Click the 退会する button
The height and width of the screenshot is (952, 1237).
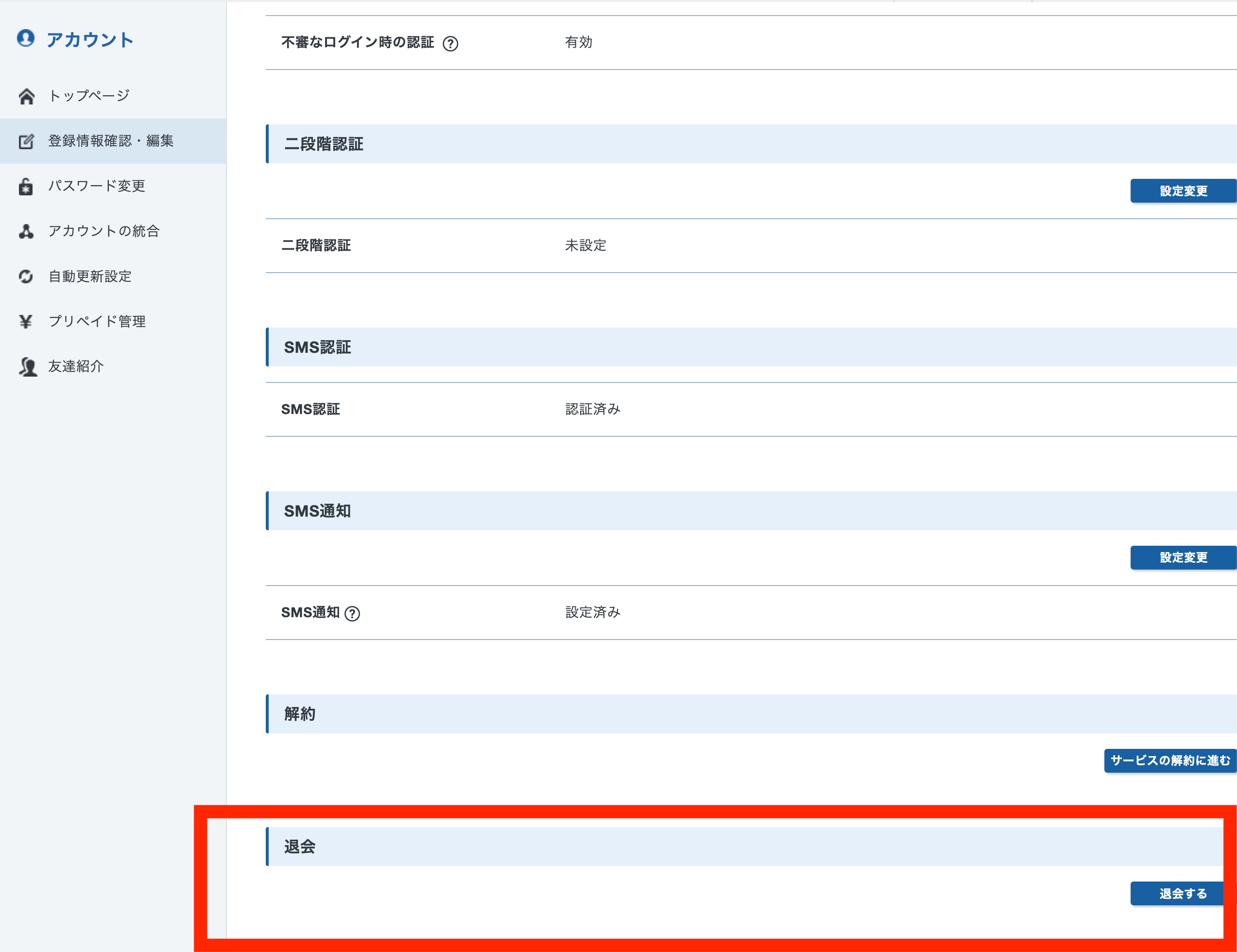1183,893
